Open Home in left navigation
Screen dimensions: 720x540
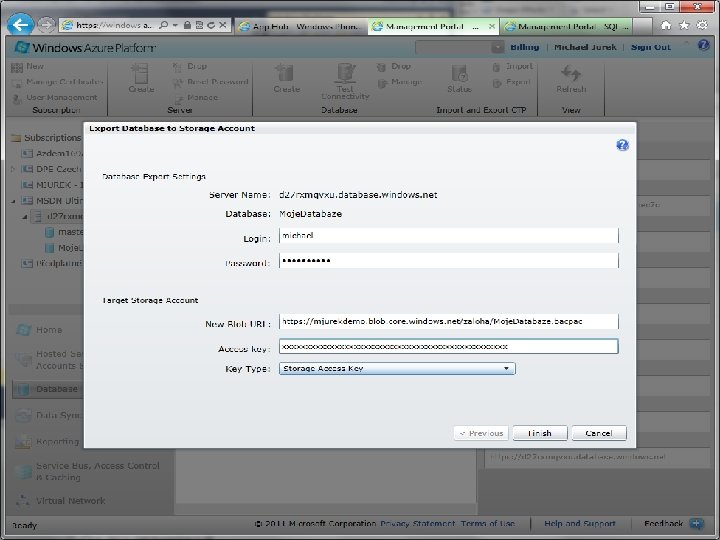point(39,330)
